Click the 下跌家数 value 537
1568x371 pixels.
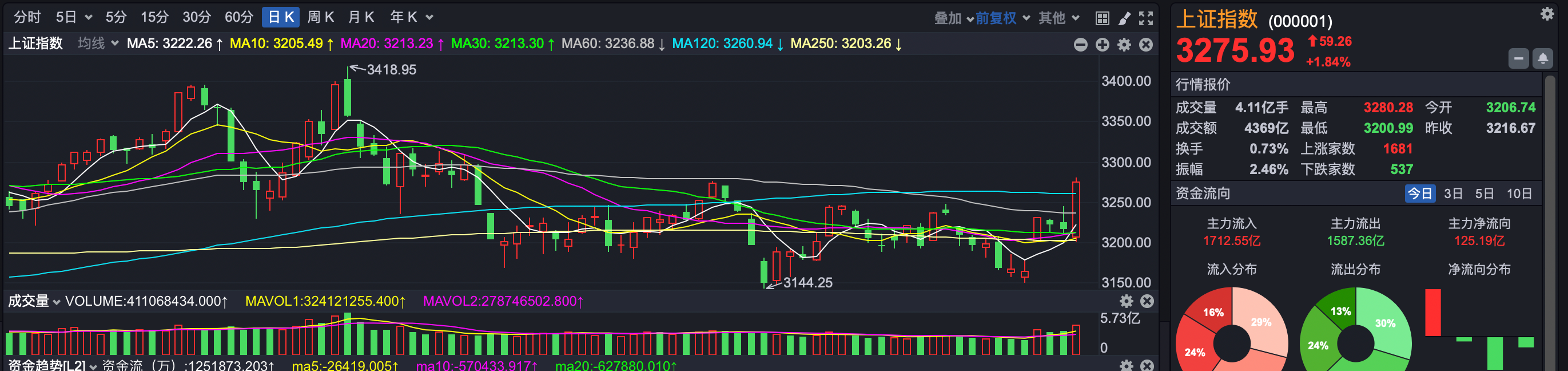pos(1402,169)
